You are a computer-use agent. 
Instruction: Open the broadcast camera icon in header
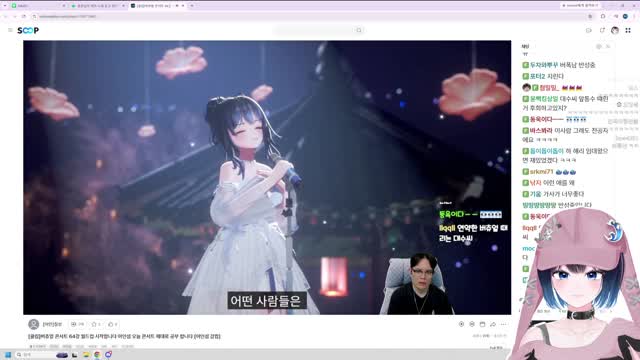[x=589, y=30]
